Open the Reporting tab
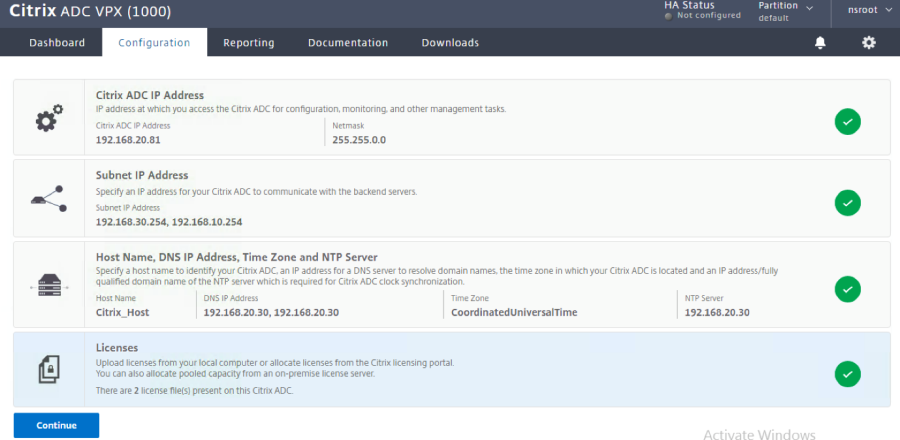The height and width of the screenshot is (440, 900). click(249, 43)
